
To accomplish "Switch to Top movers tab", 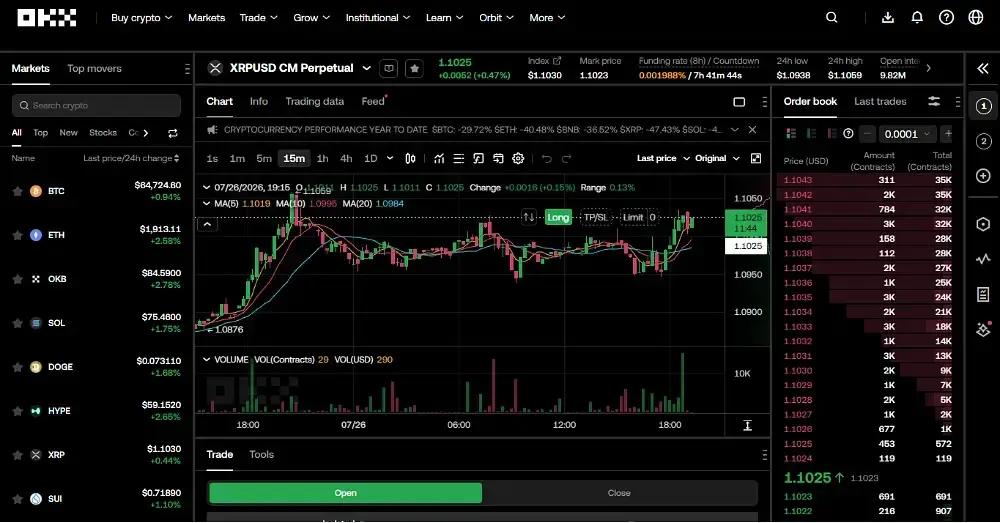I will pos(94,68).
